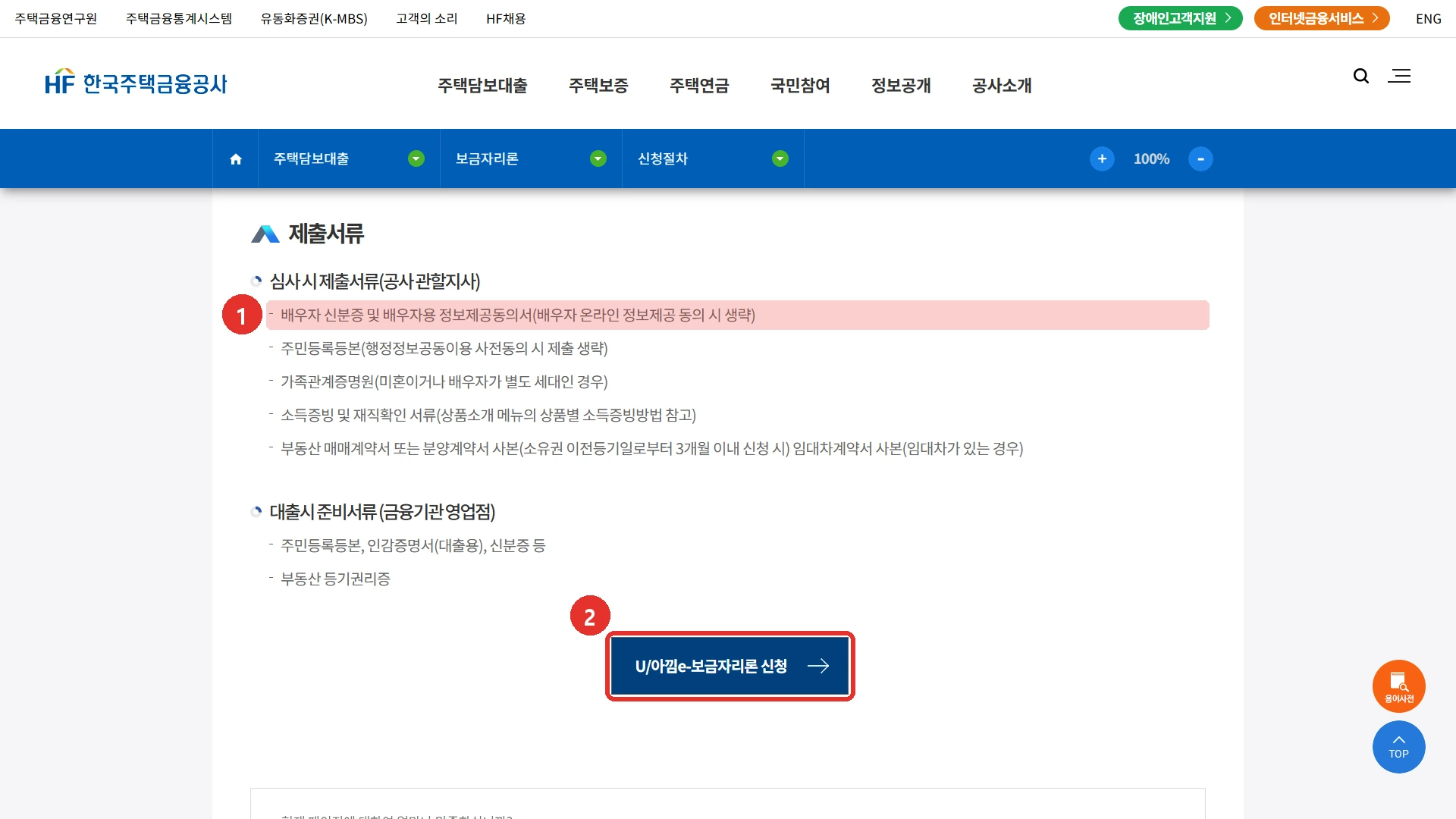Screen dimensions: 1456x819
Task: Visit the 주택금융통계시스템 top link
Action: click(x=179, y=19)
